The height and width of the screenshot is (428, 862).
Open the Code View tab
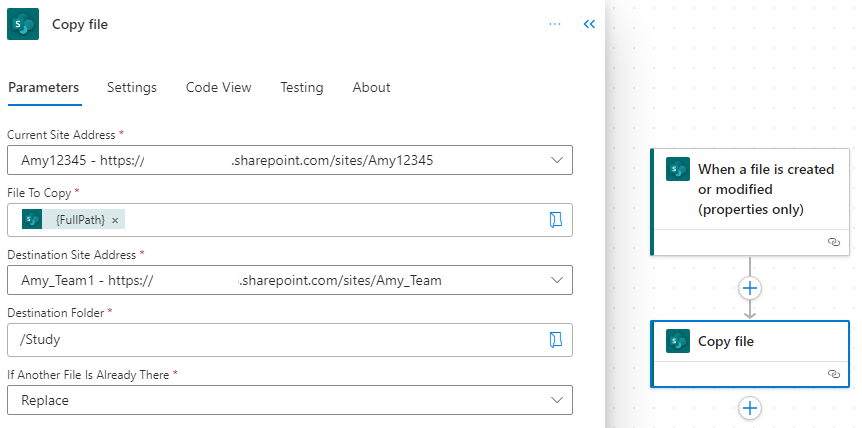pos(218,87)
